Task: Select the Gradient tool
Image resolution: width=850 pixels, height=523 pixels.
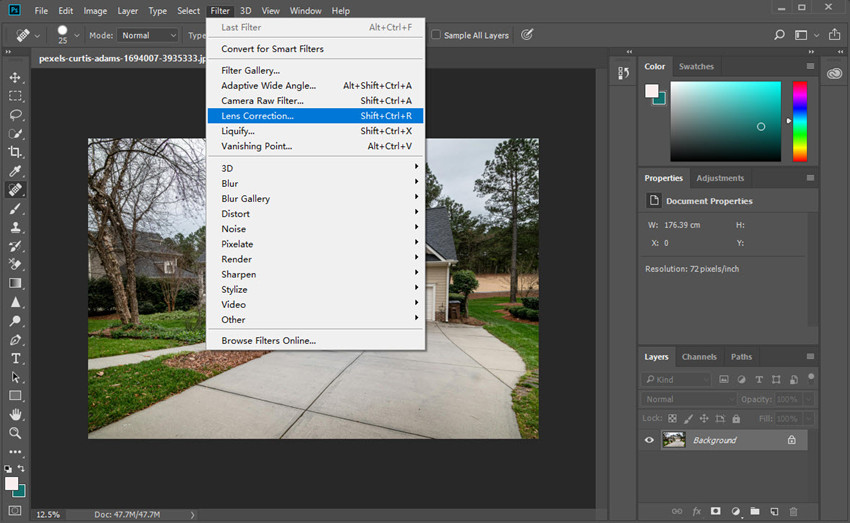Action: tap(15, 283)
